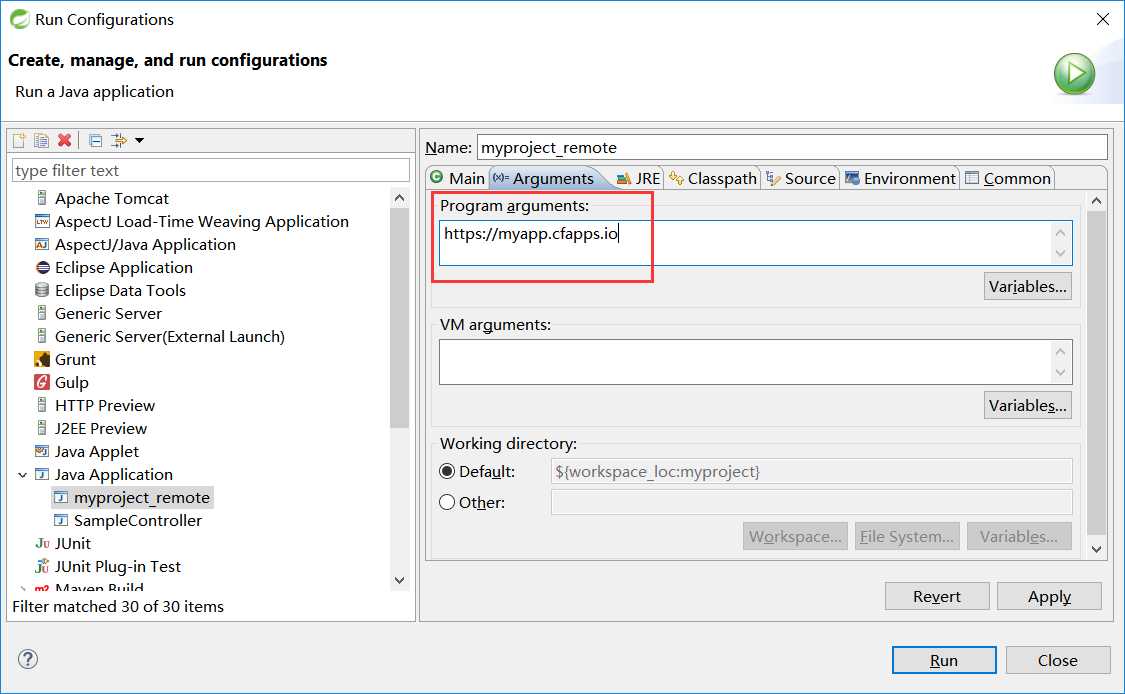Select HTTP Preview label

[x=105, y=405]
